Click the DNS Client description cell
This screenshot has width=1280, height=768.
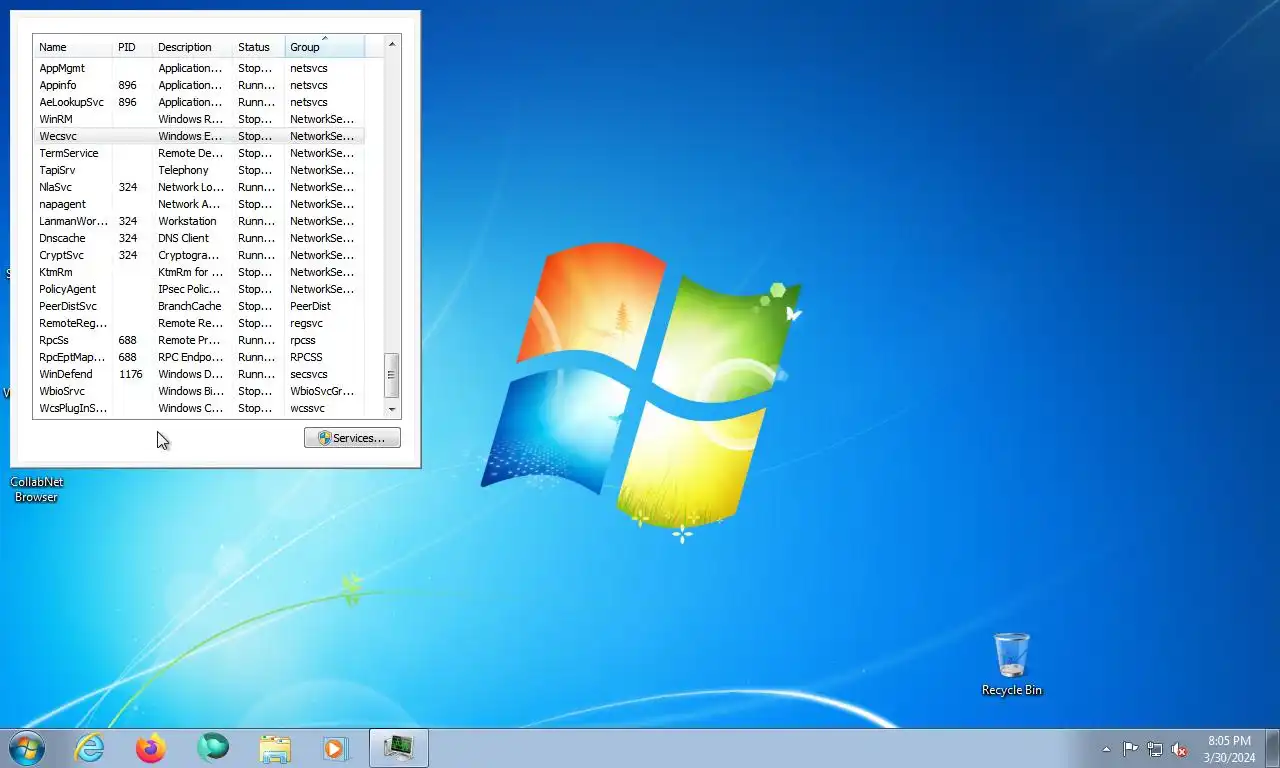[x=183, y=238]
